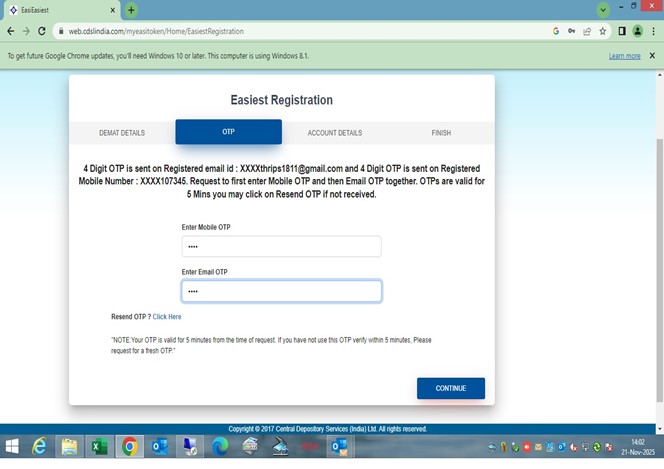This screenshot has height=469, width=664.
Task: Open Chrome three-dot menu
Action: coord(653,31)
